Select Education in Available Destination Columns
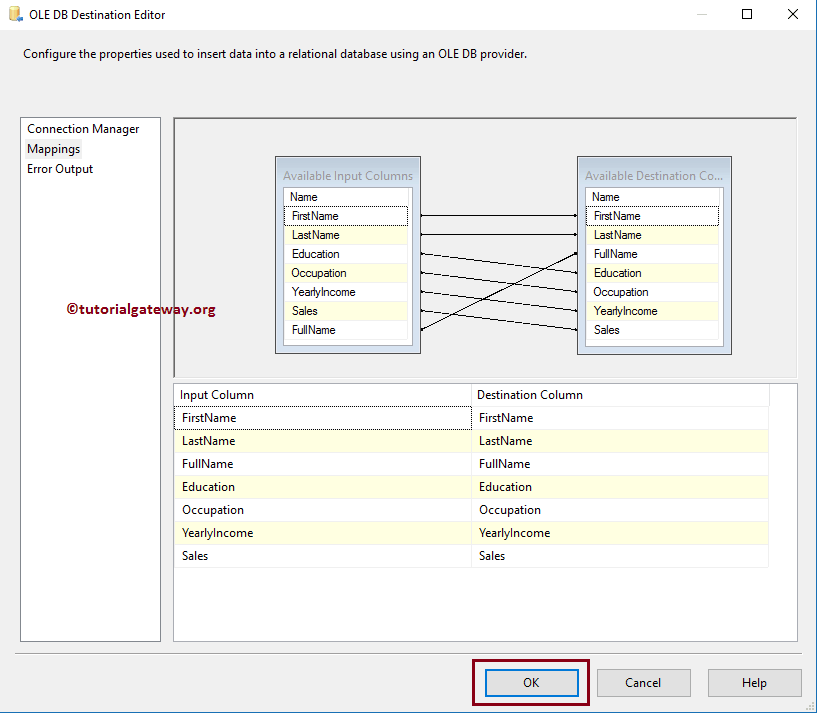Viewport: 817px width, 713px height. (x=652, y=272)
